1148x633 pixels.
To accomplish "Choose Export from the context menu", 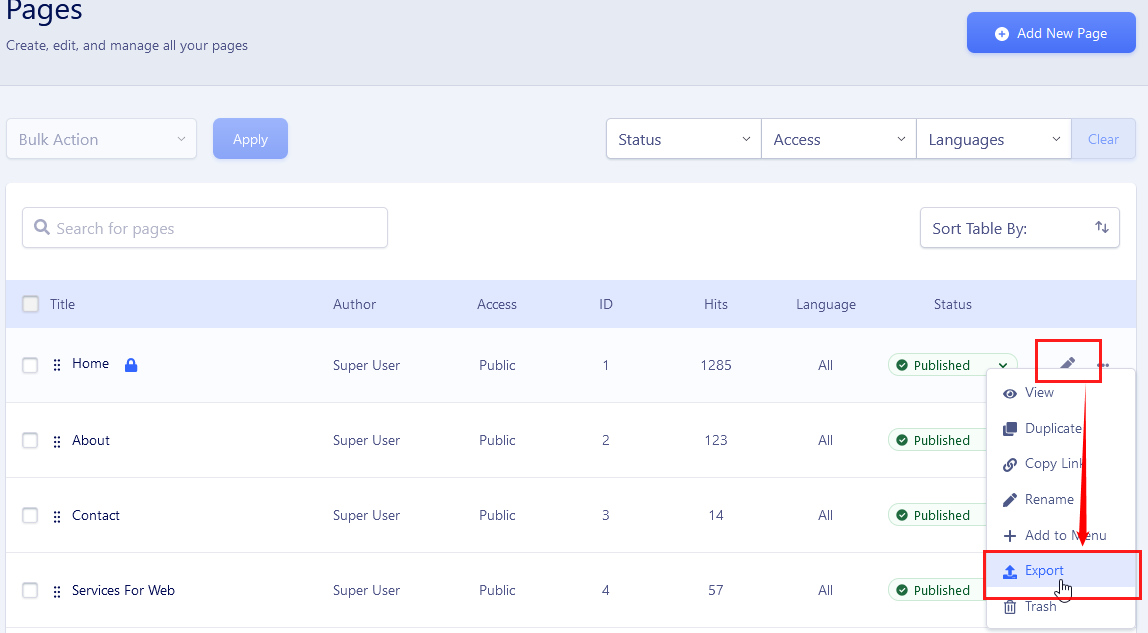I will [x=1044, y=570].
